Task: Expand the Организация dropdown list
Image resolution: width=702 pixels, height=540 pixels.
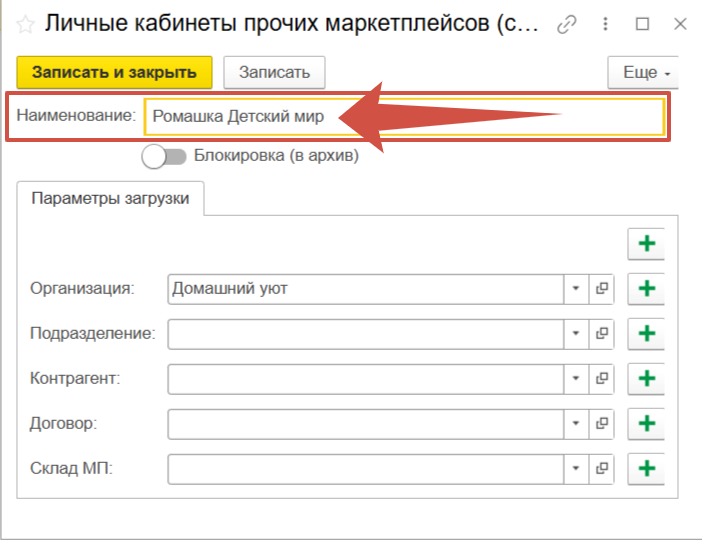Action: [576, 289]
